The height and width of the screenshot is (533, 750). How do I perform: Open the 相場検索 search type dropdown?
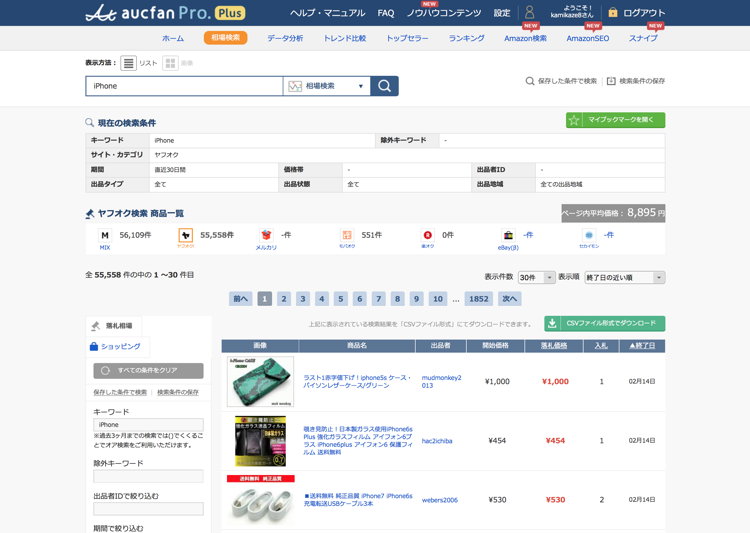coord(326,86)
